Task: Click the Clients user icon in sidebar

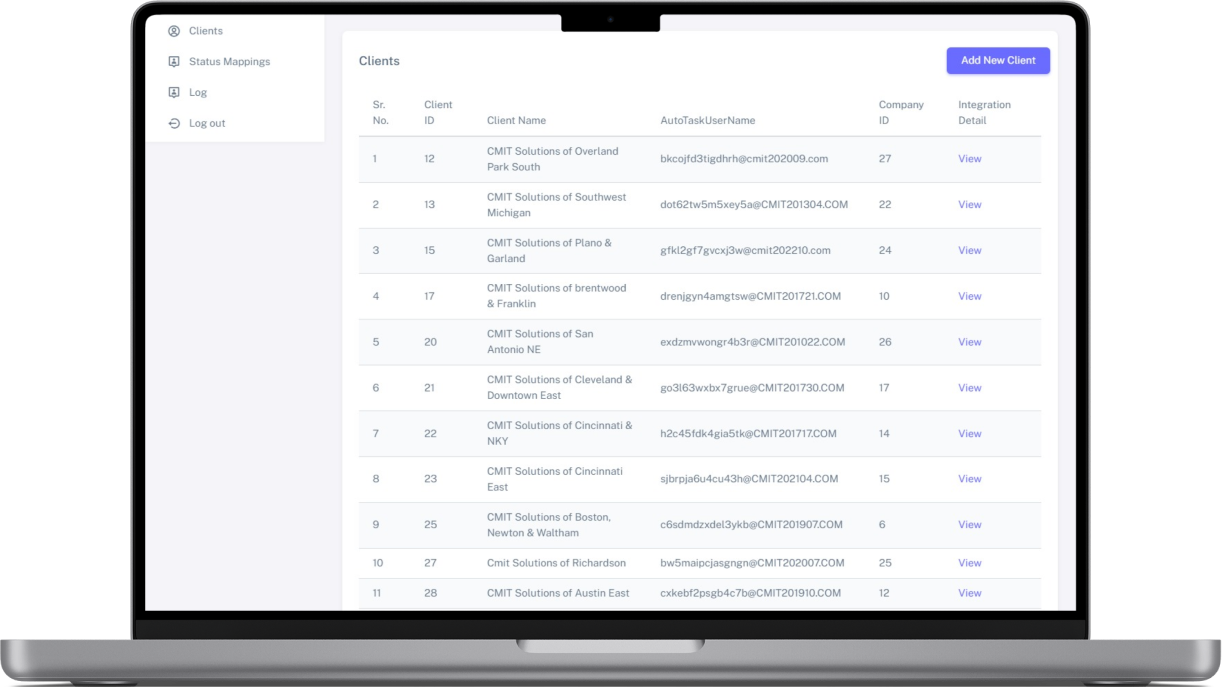Action: 174,31
